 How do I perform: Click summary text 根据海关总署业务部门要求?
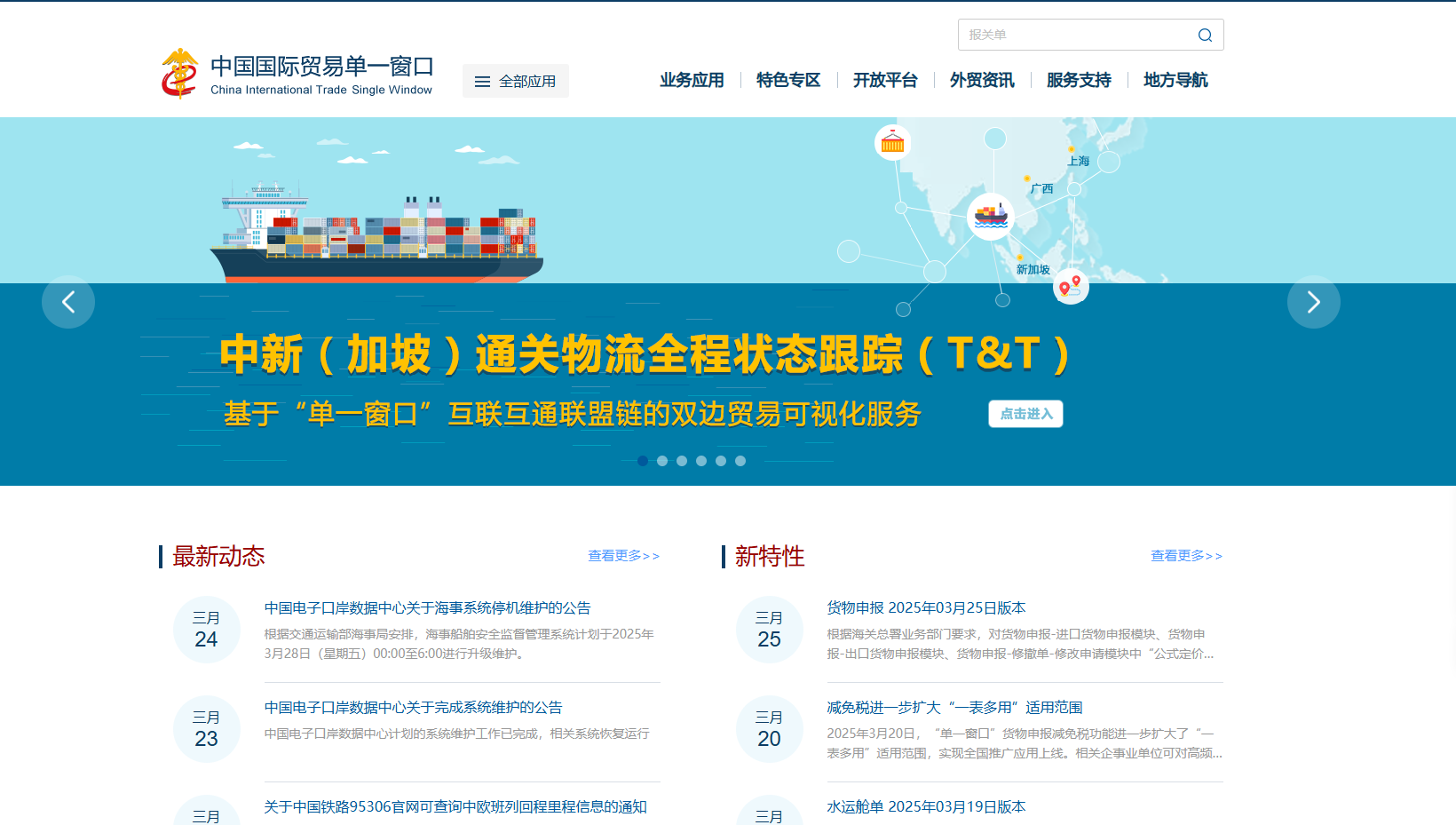[1020, 644]
